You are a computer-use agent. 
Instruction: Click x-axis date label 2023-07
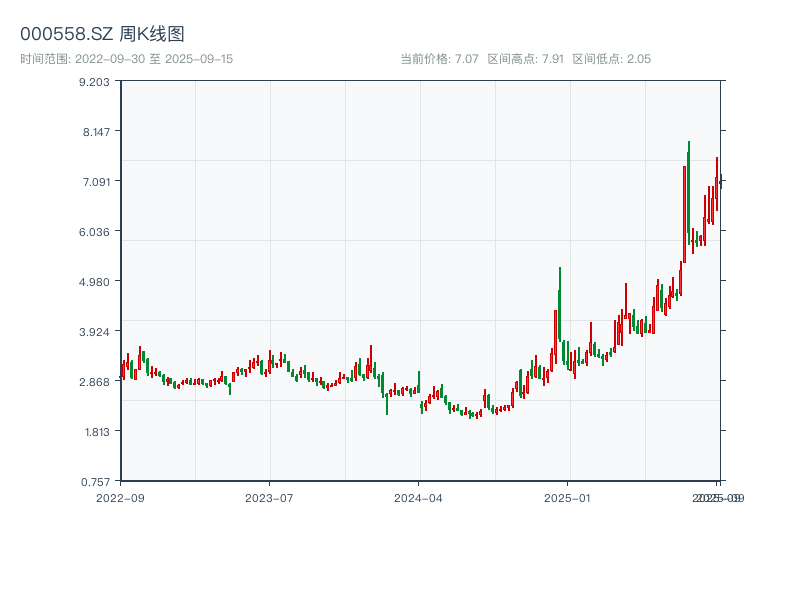click(269, 498)
